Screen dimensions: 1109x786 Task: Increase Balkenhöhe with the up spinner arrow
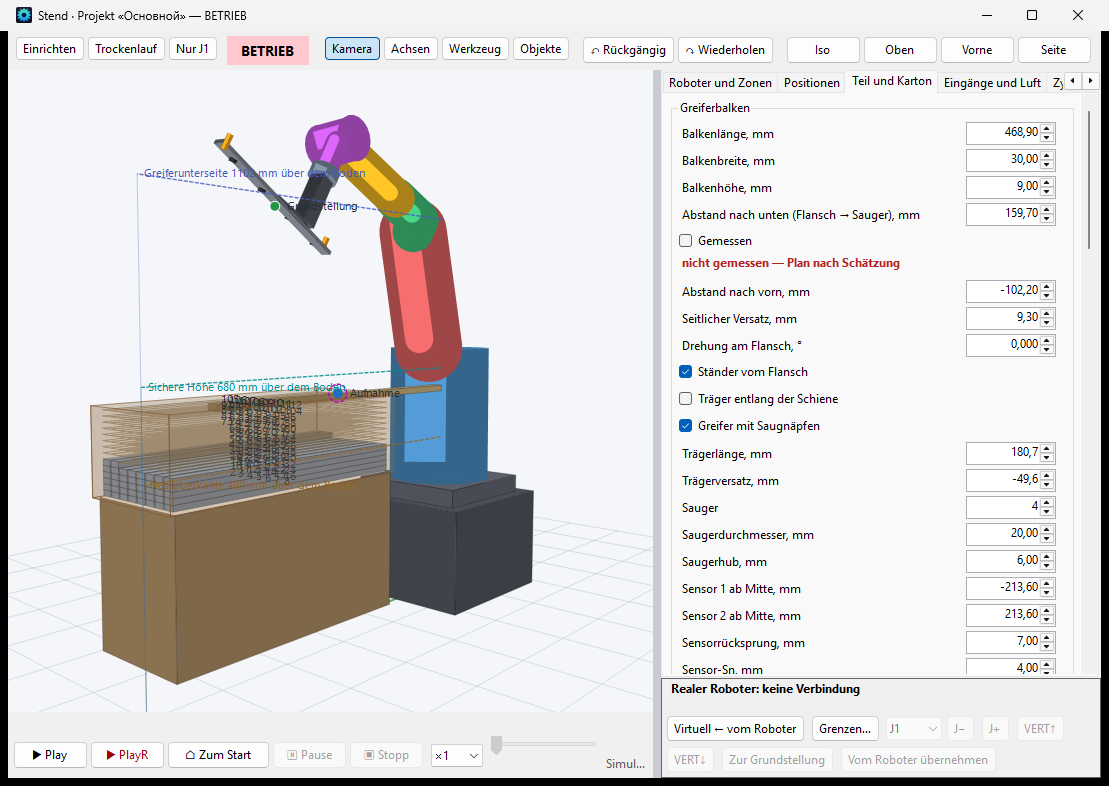pyautogui.click(x=1047, y=182)
